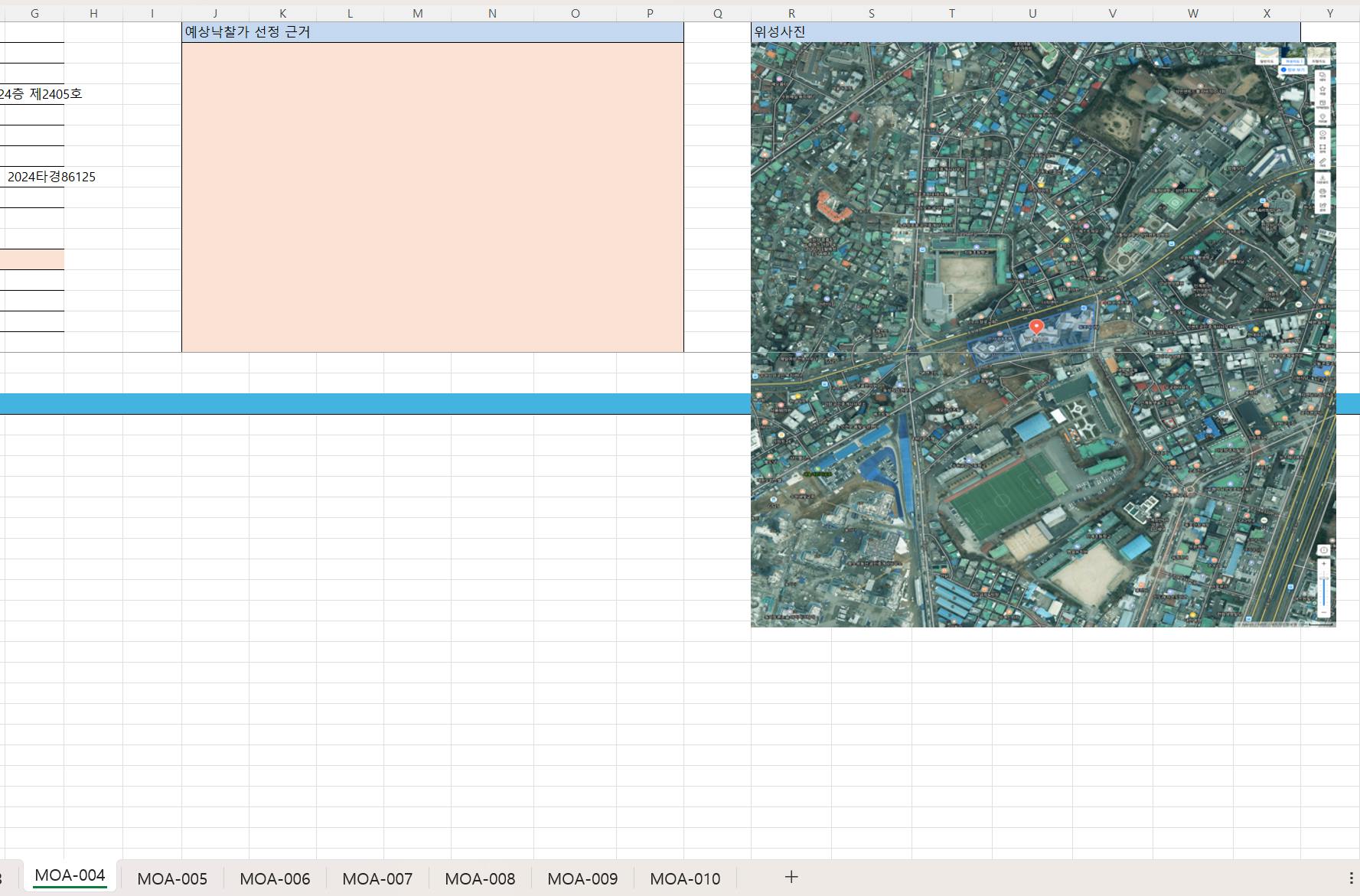Activate the MOA-004 sheet tab
The width and height of the screenshot is (1360, 896).
[70, 875]
